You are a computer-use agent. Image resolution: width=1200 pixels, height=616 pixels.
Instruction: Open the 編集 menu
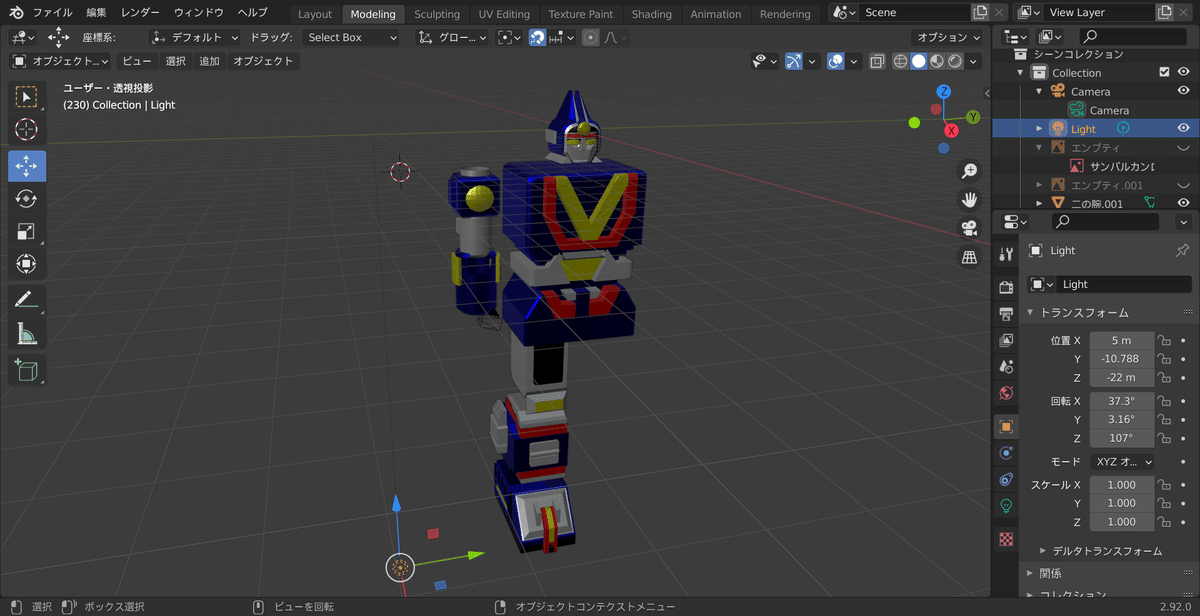[96, 13]
